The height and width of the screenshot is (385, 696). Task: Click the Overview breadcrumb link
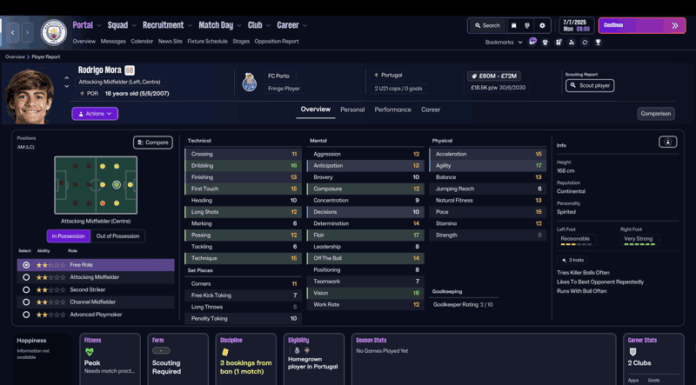pyautogui.click(x=15, y=57)
